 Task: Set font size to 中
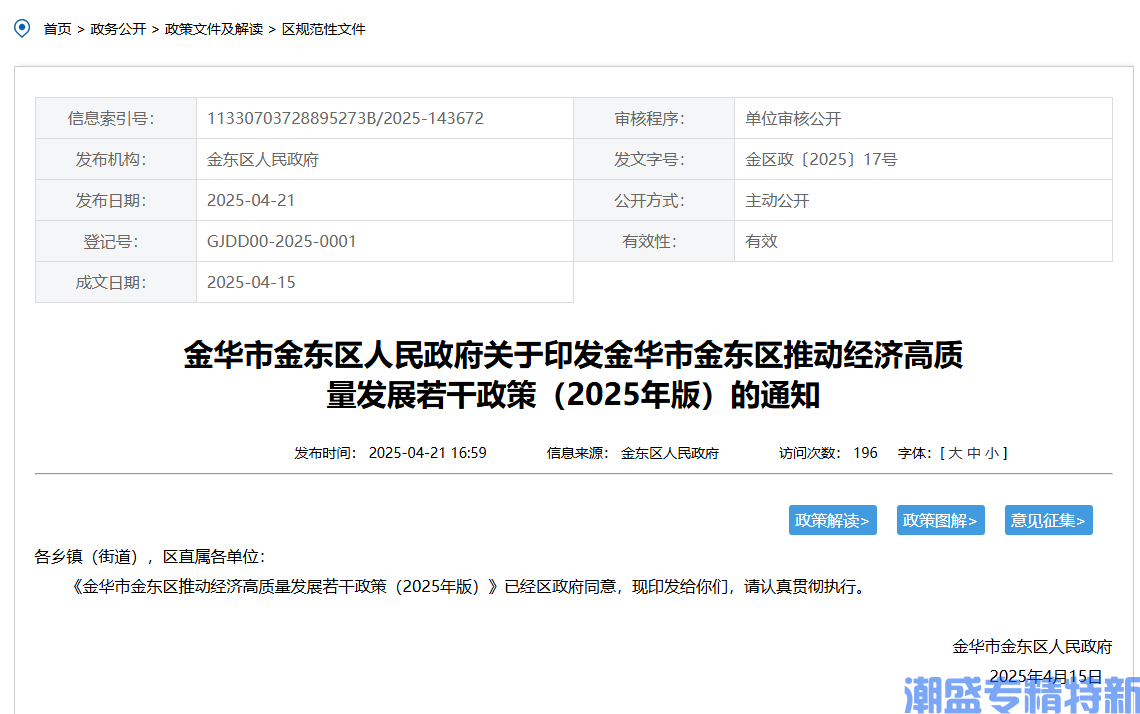pyautogui.click(x=974, y=453)
